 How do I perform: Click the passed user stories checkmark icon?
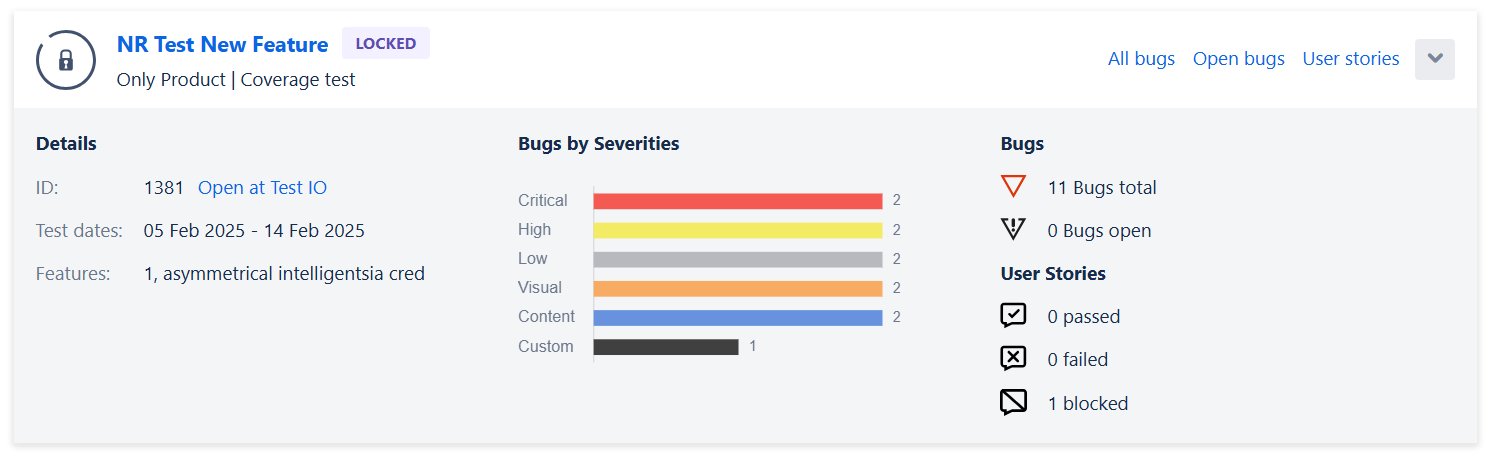point(1013,316)
